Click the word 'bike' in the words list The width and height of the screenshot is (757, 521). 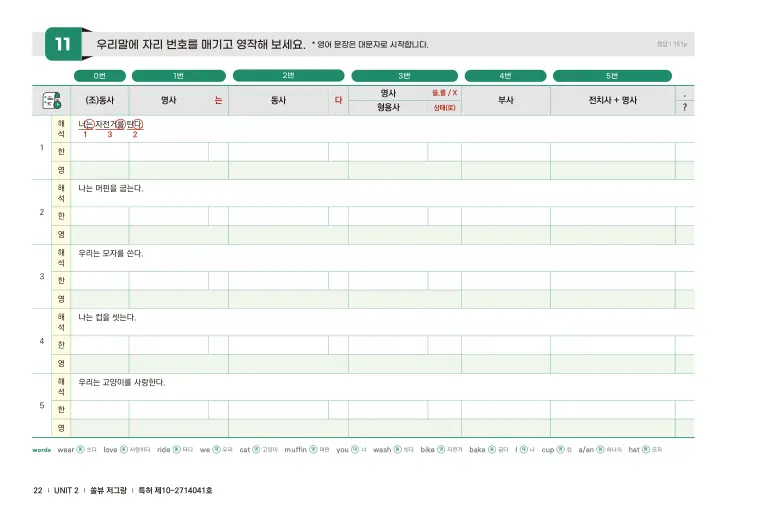427,450
